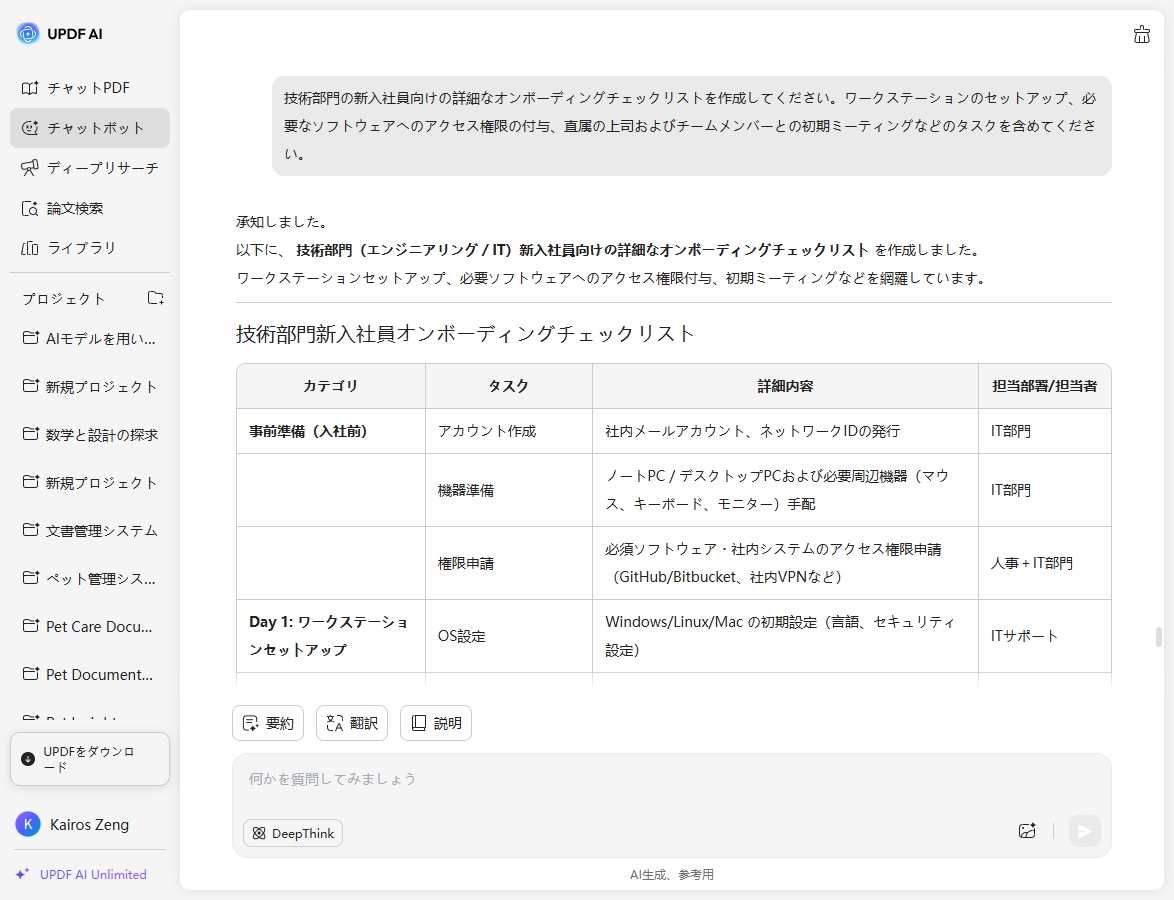Screen dimensions: 1174x900
Task: Go to 論文検索 in the sidebar
Action: (90, 208)
